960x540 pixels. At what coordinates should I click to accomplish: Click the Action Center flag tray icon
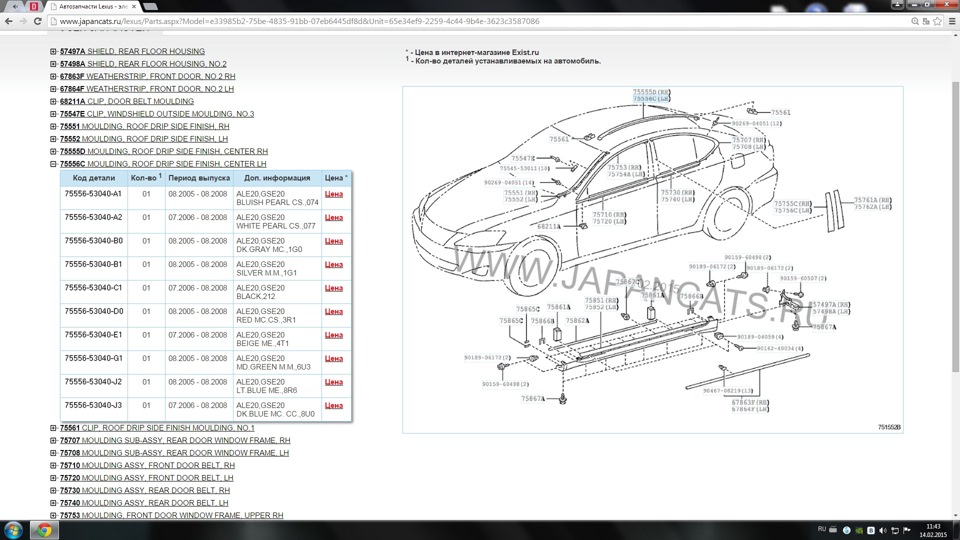coord(907,530)
